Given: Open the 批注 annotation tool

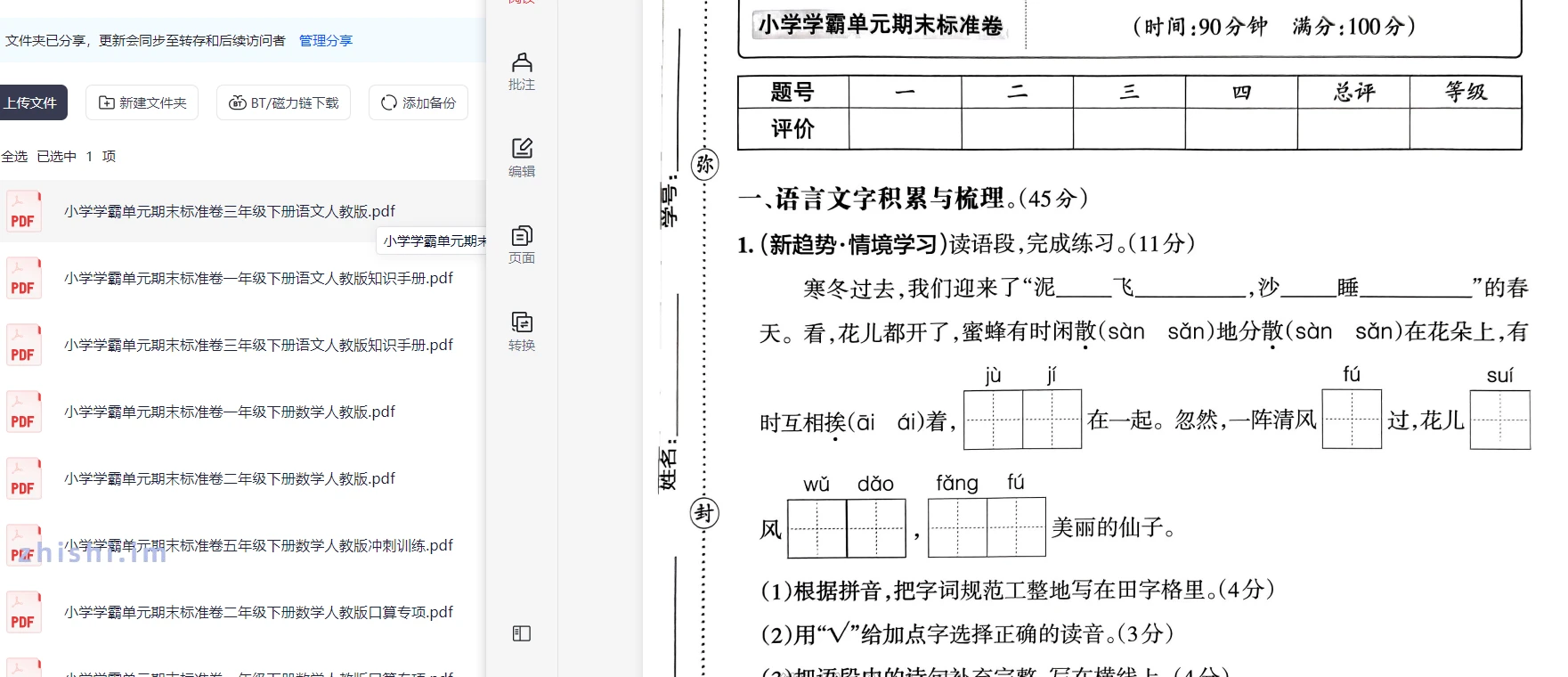Looking at the screenshot, I should tap(522, 72).
